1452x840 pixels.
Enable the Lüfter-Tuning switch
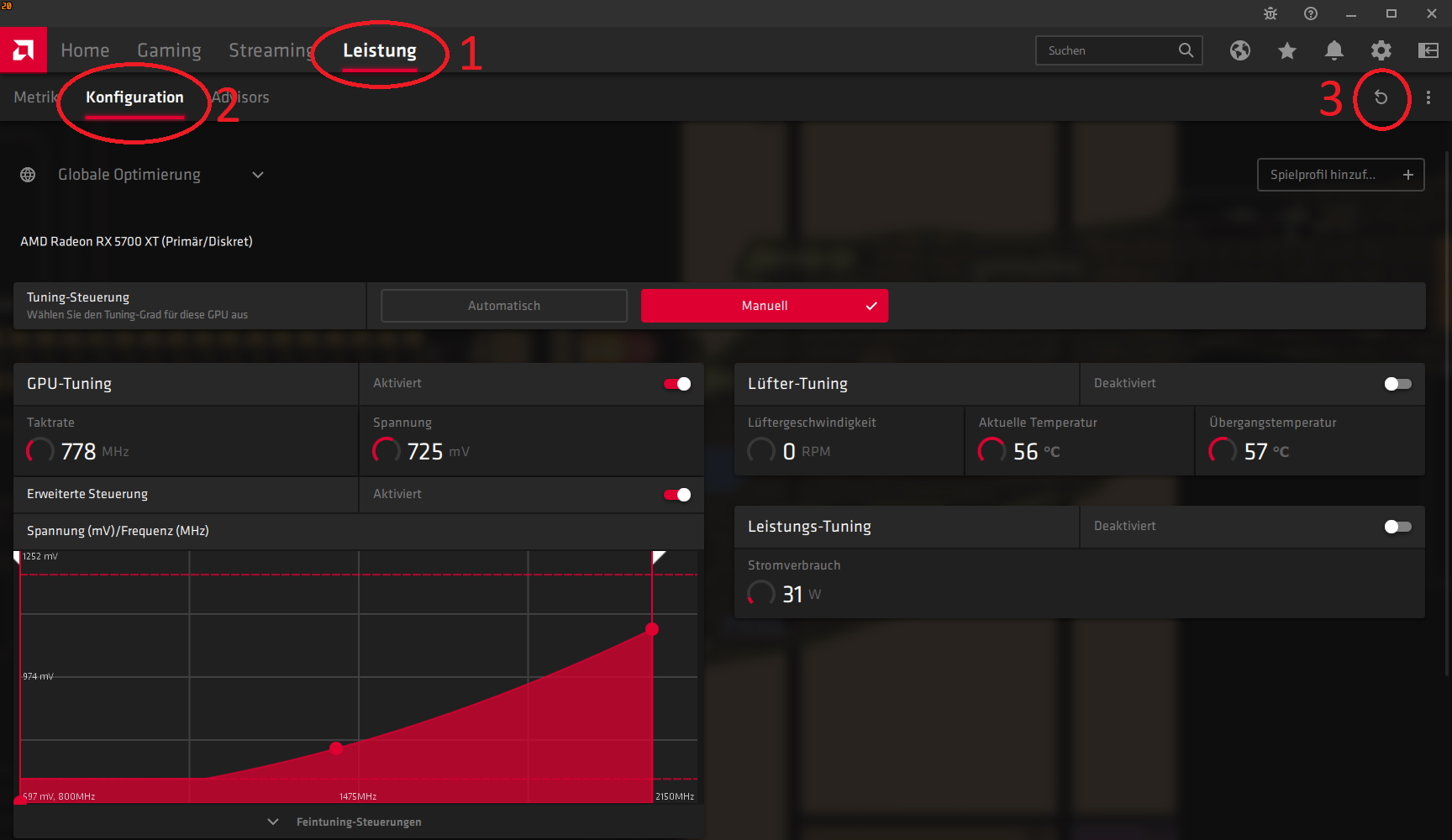pyautogui.click(x=1398, y=384)
